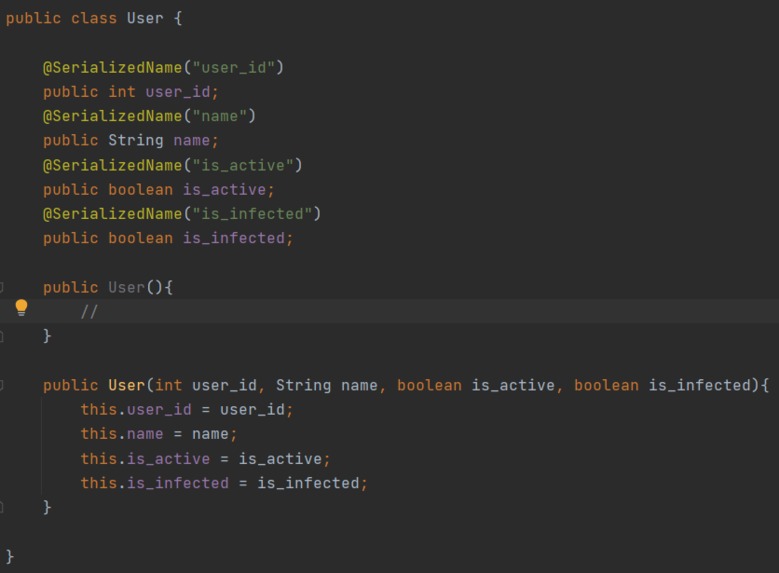Click the yellow lightbulb quick-fix icon
The image size is (779, 573).
[x=21, y=308]
